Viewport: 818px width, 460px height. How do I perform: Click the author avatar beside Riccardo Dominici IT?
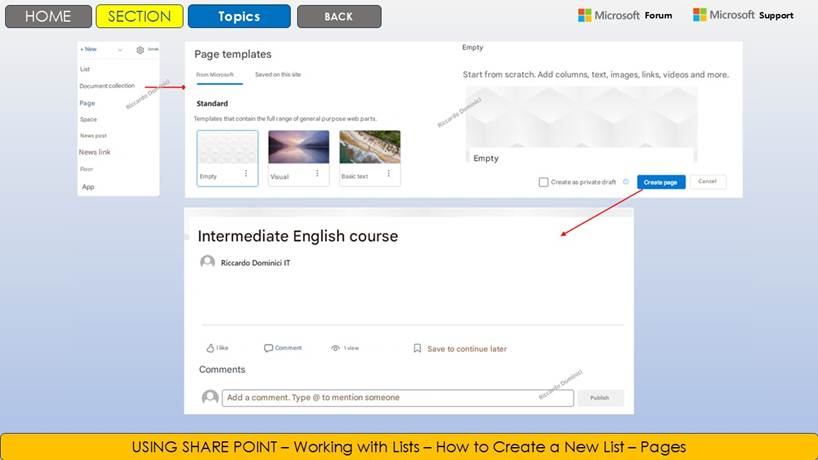pyautogui.click(x=207, y=262)
